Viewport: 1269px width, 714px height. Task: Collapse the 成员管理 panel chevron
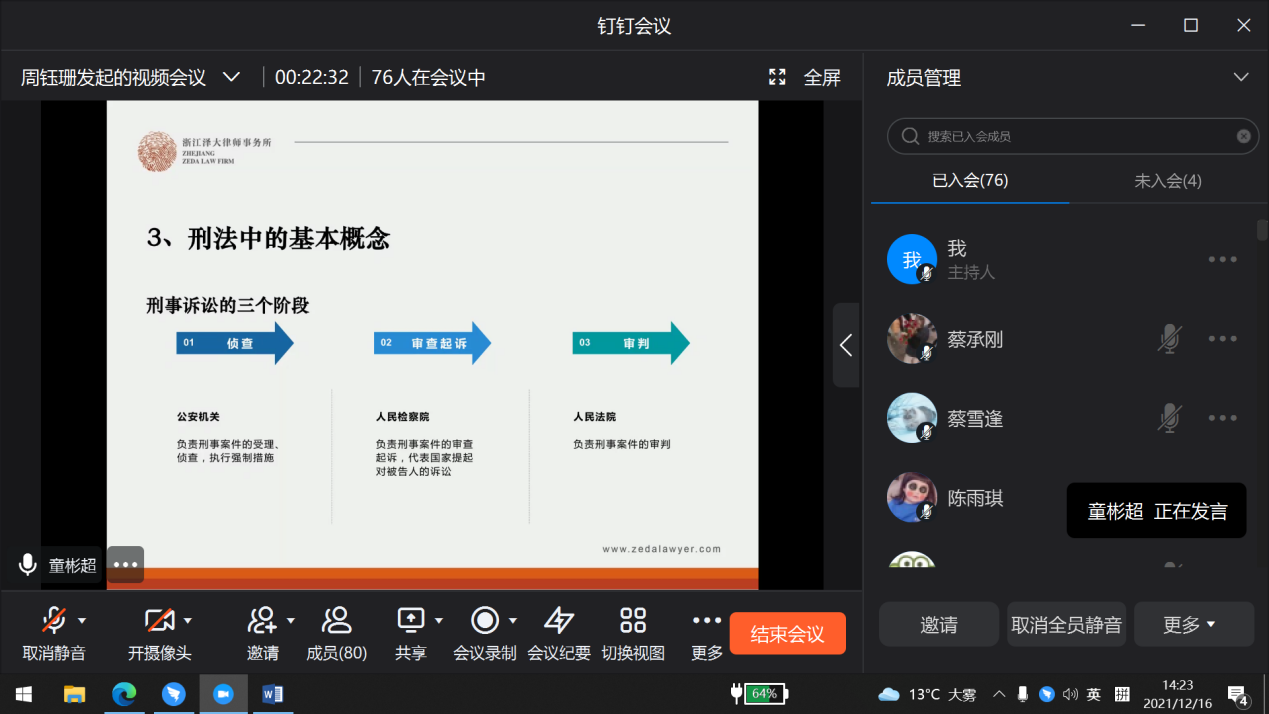coord(1241,77)
